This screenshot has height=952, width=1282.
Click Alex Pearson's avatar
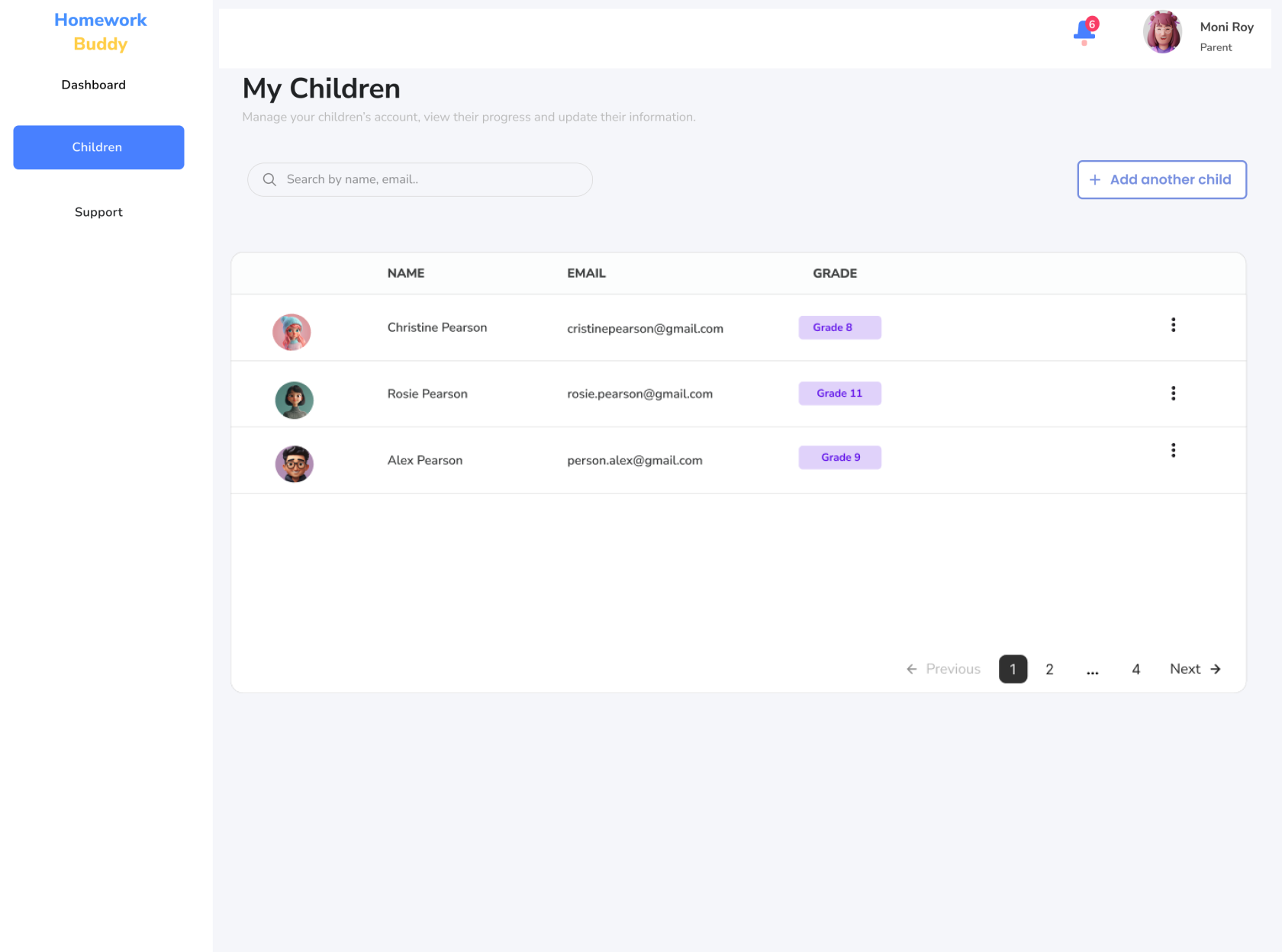coord(294,464)
